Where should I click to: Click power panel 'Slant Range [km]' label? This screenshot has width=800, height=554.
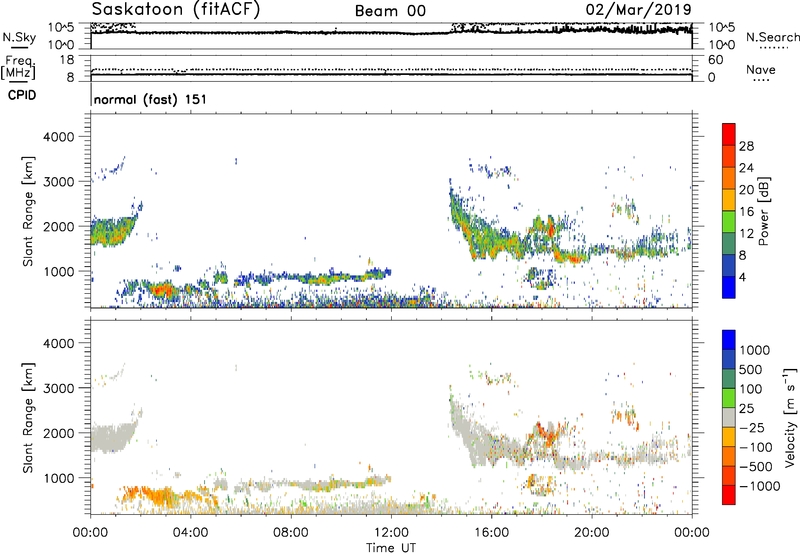click(28, 211)
